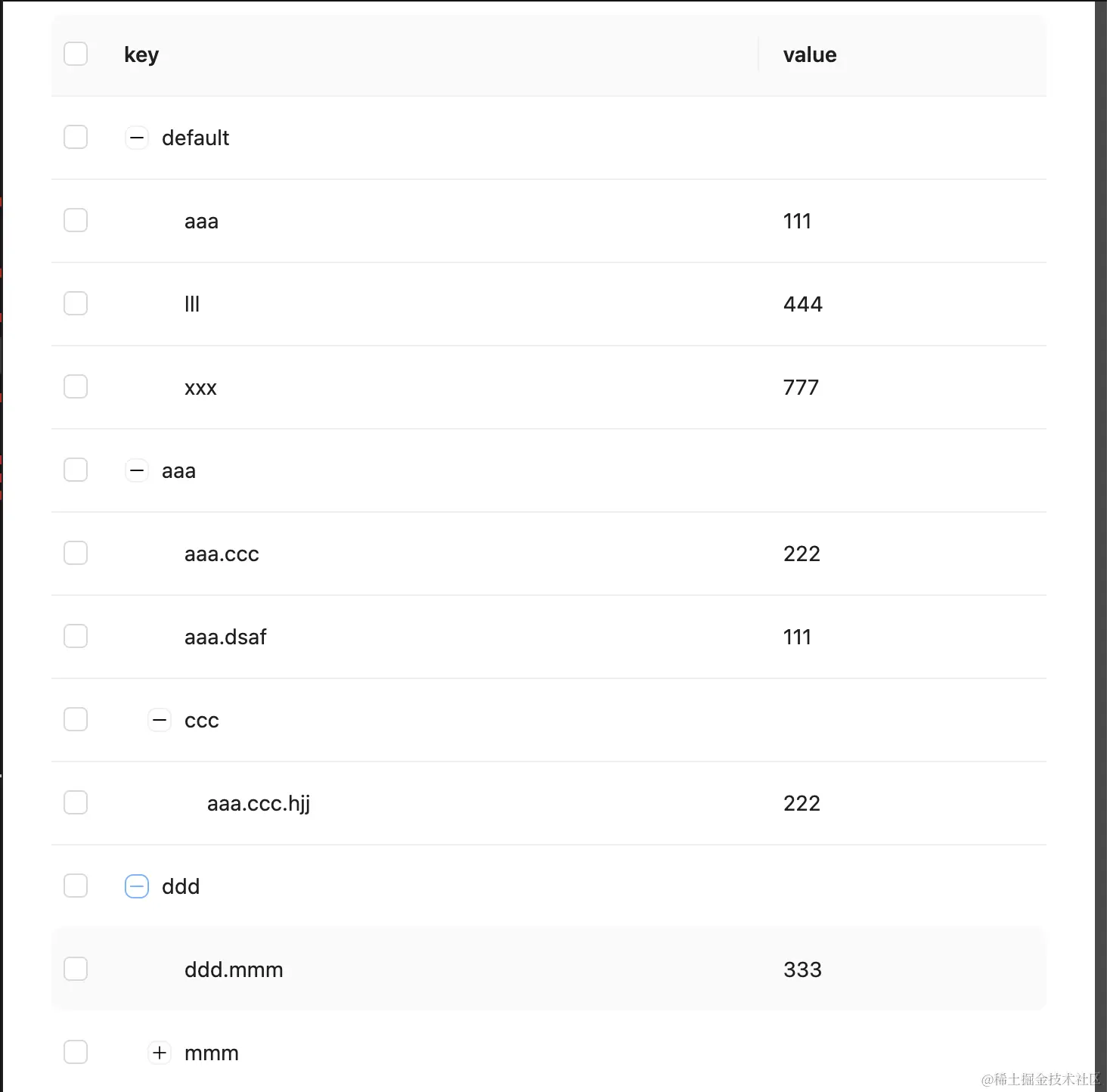Viewport: 1107px width, 1092px height.
Task: Tick the checkbox for row xxx
Action: 76,387
